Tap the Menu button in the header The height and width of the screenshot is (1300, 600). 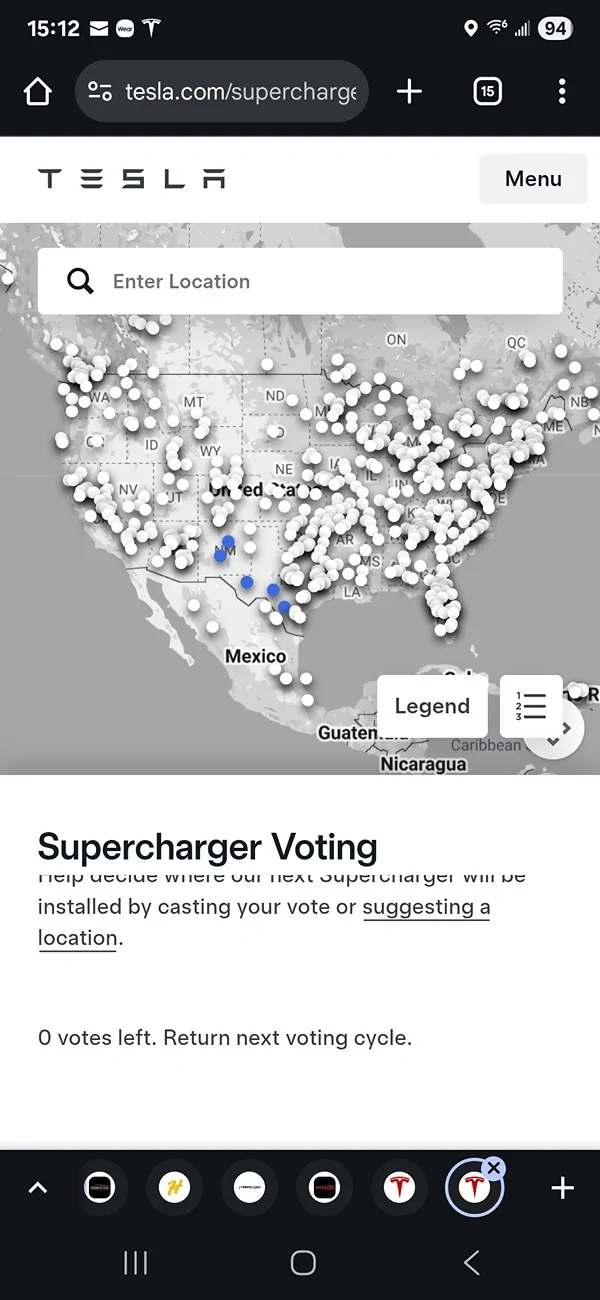(x=533, y=178)
